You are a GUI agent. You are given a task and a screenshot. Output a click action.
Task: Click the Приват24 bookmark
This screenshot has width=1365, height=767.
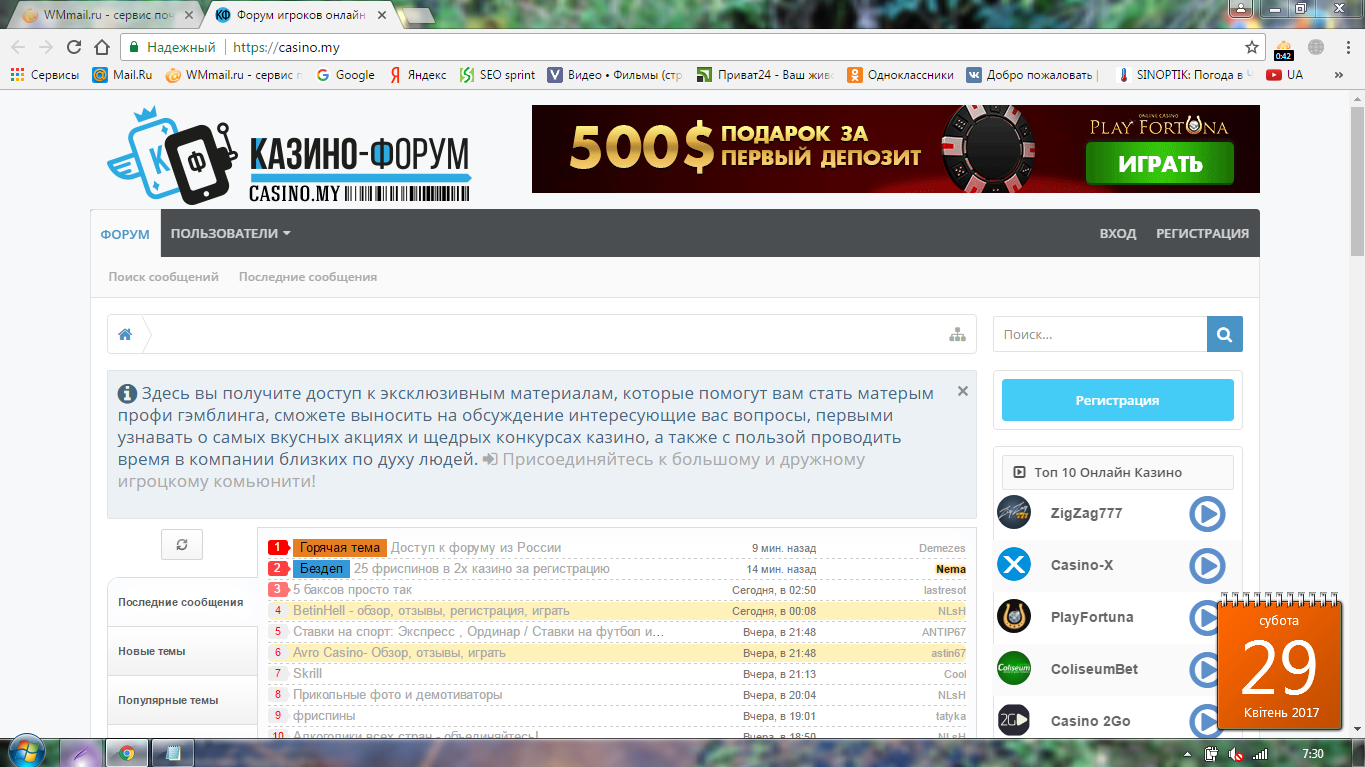(x=765, y=75)
